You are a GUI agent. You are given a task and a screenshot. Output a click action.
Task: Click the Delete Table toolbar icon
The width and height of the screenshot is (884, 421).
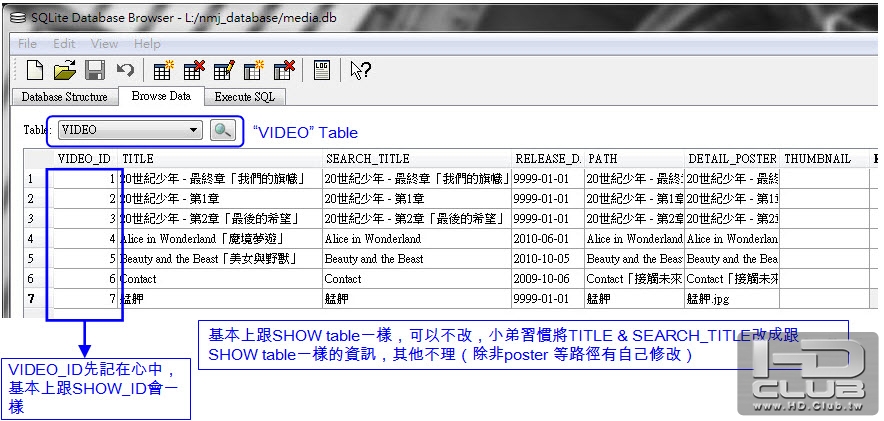194,70
